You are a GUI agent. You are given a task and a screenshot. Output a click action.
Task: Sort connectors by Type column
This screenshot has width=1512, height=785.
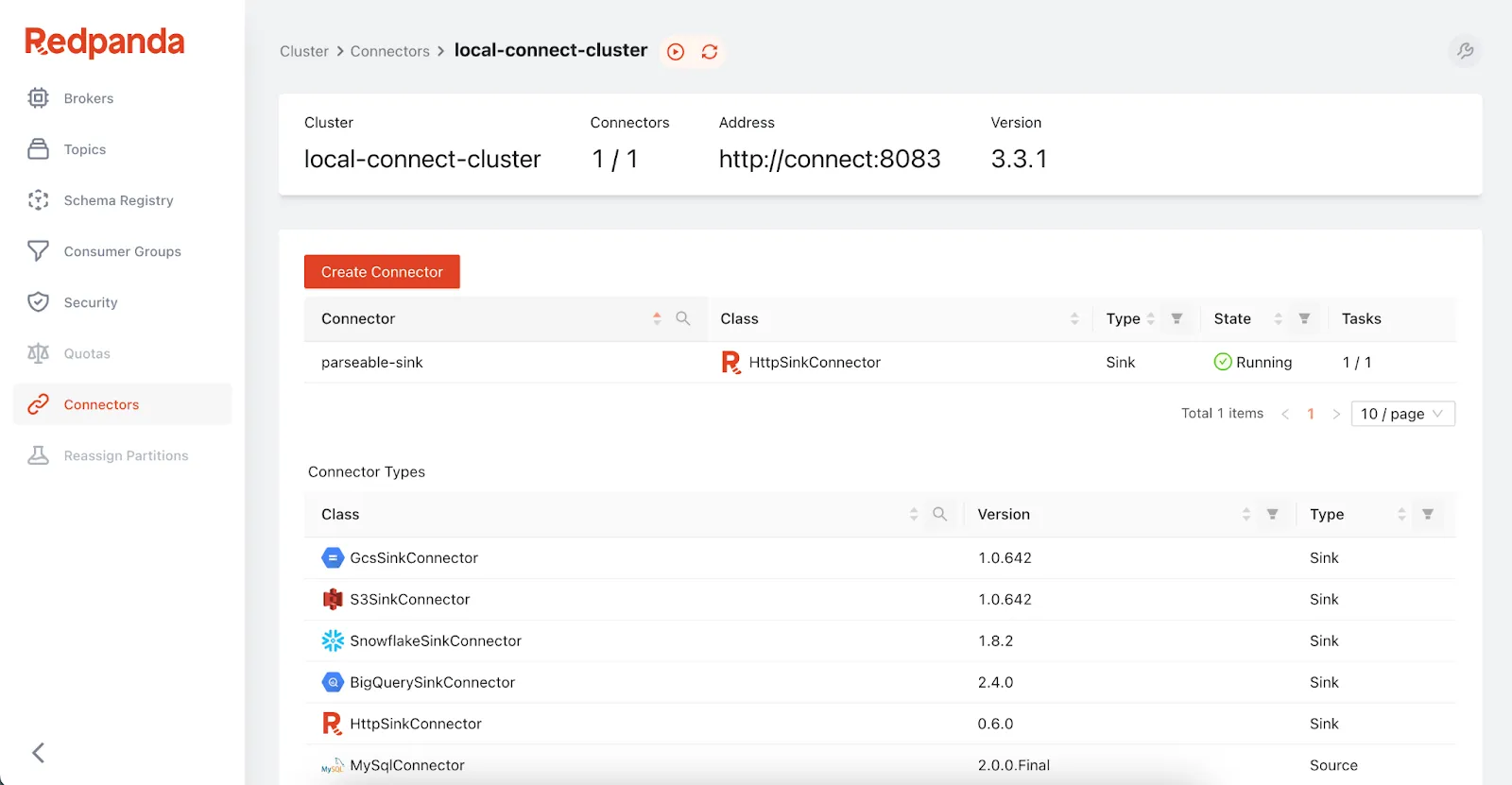[x=1151, y=319]
